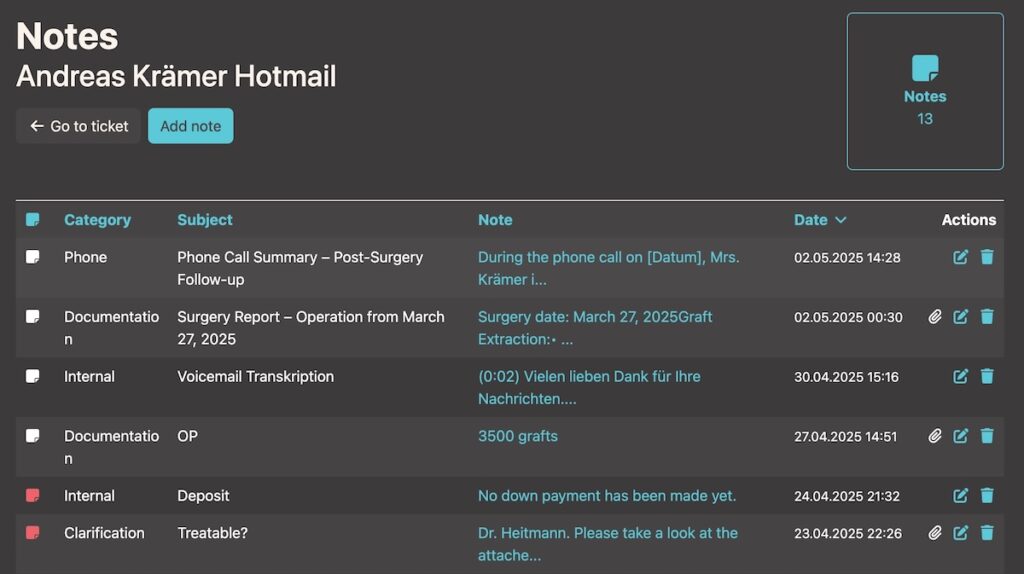This screenshot has width=1024, height=574.
Task: Go back to ticket
Action: 79,126
